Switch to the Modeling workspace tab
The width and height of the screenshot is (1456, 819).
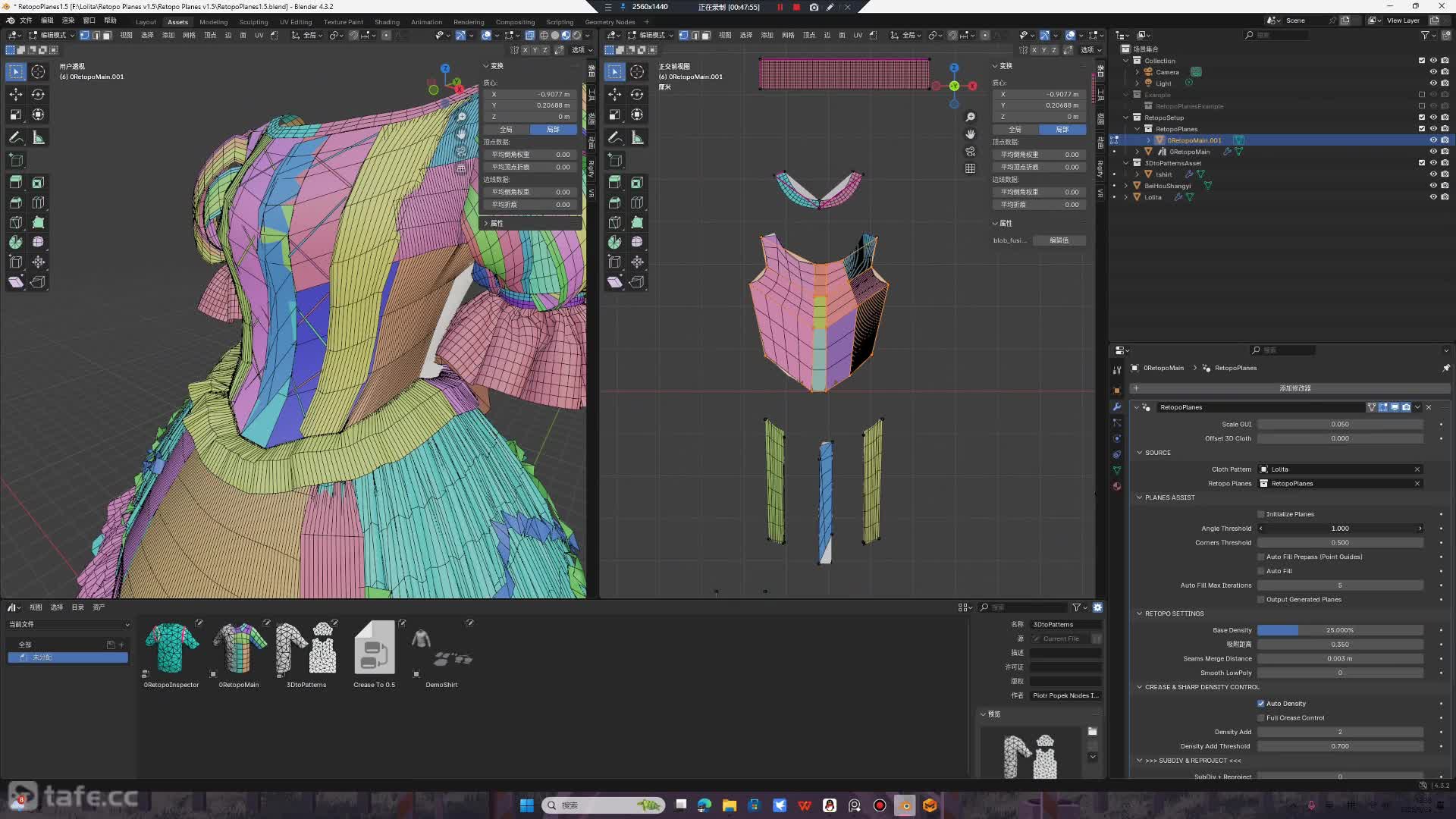[213, 22]
